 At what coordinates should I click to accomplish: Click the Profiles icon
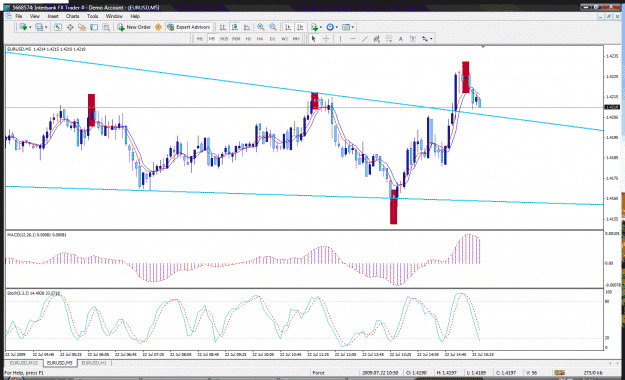point(39,27)
